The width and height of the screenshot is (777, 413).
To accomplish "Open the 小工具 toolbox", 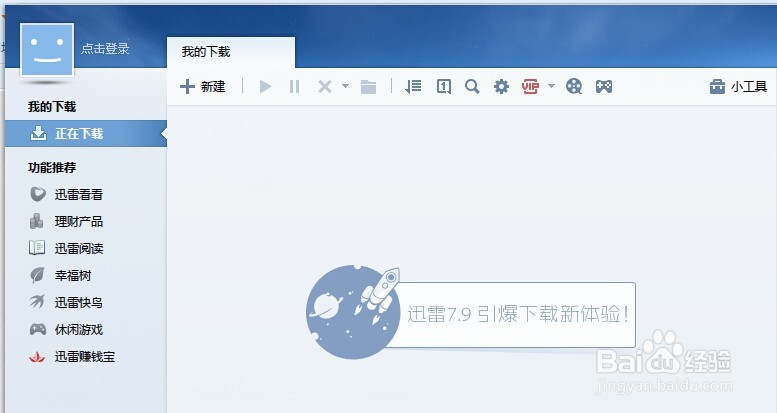I will click(738, 87).
